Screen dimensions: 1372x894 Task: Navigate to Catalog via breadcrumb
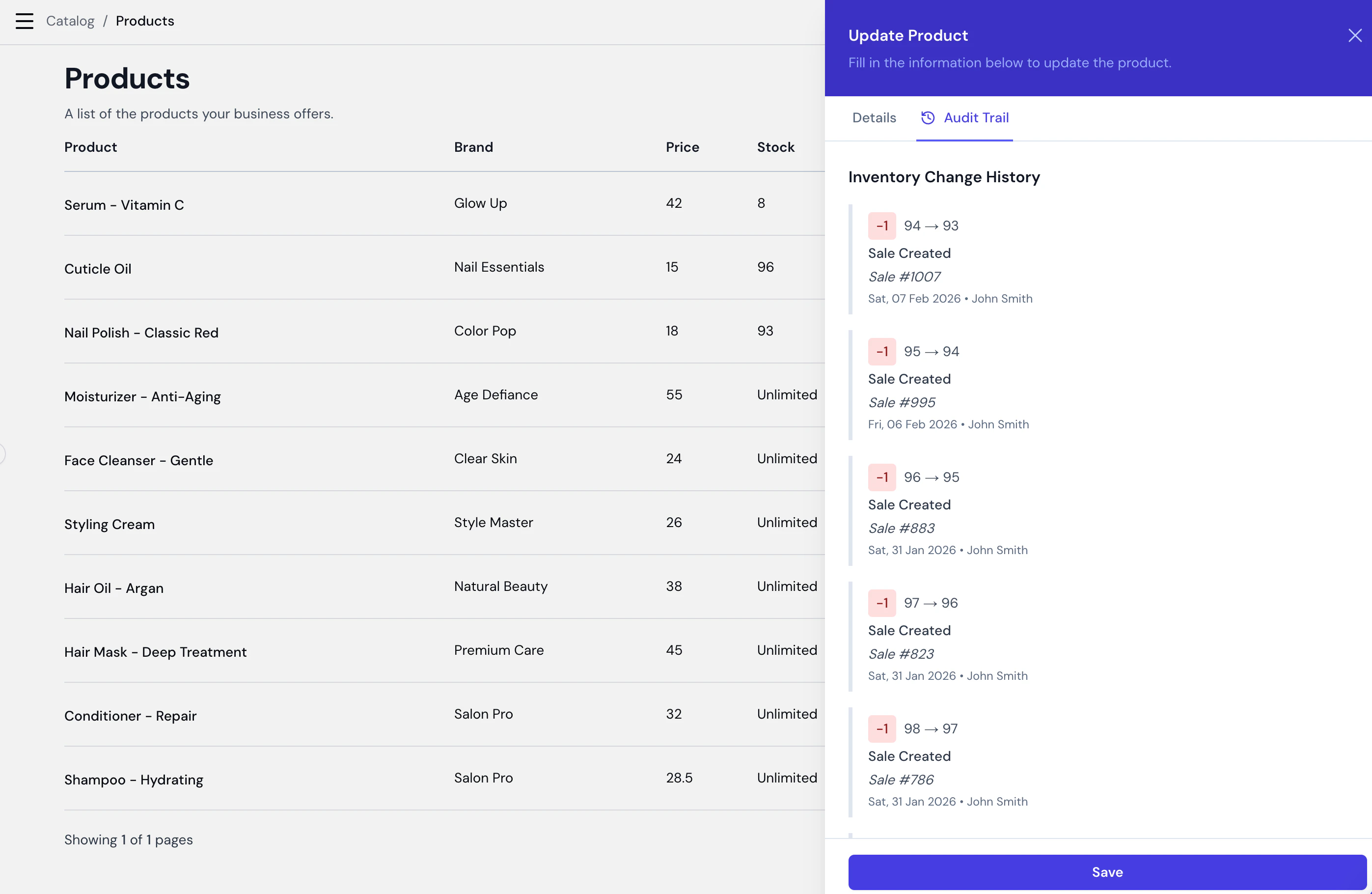pos(70,21)
